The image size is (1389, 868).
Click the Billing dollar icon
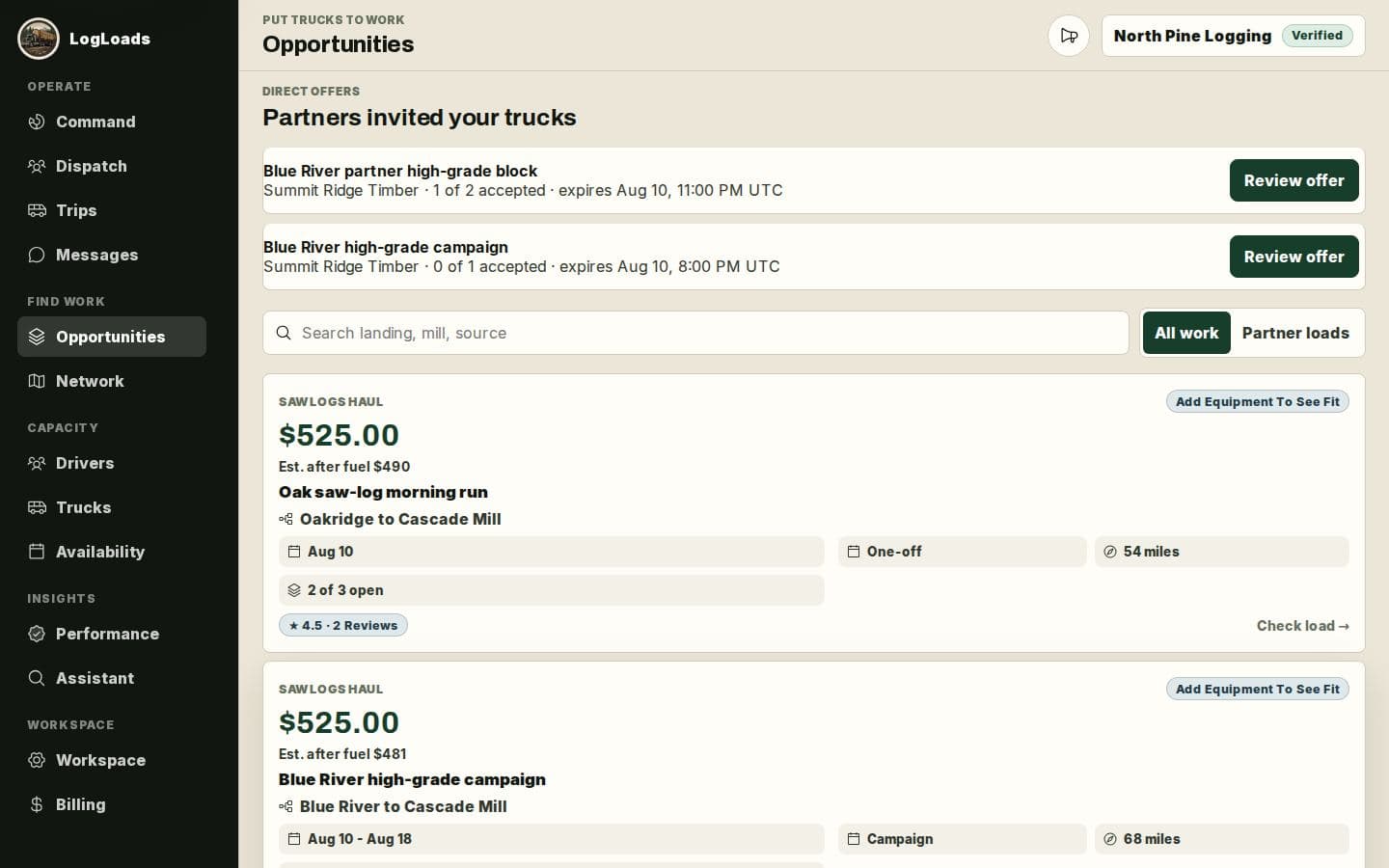tap(37, 804)
